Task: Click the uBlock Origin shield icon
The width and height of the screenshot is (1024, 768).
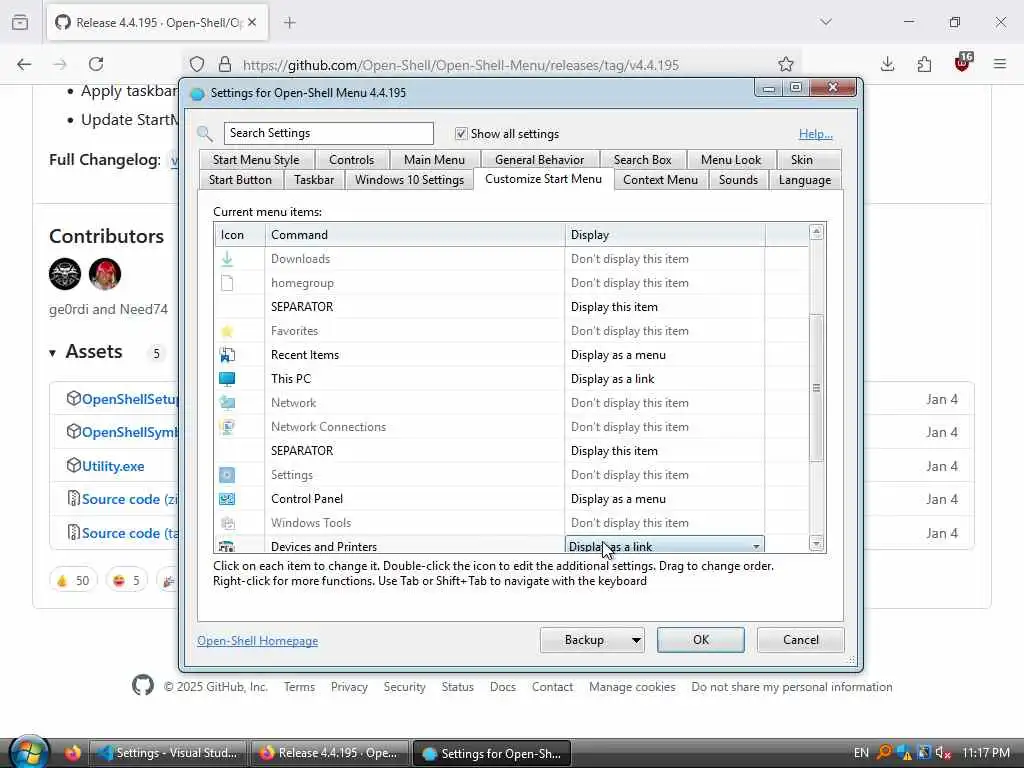Action: coord(963,62)
